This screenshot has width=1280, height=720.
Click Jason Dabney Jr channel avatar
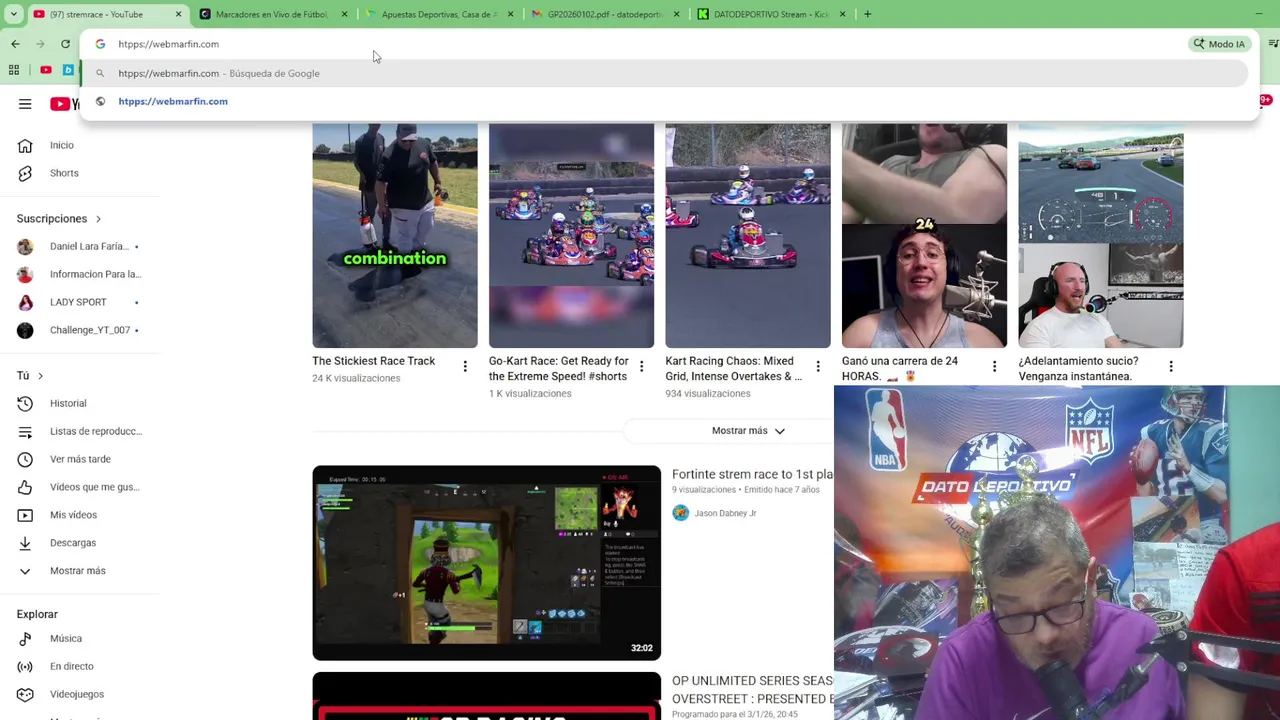click(x=681, y=513)
